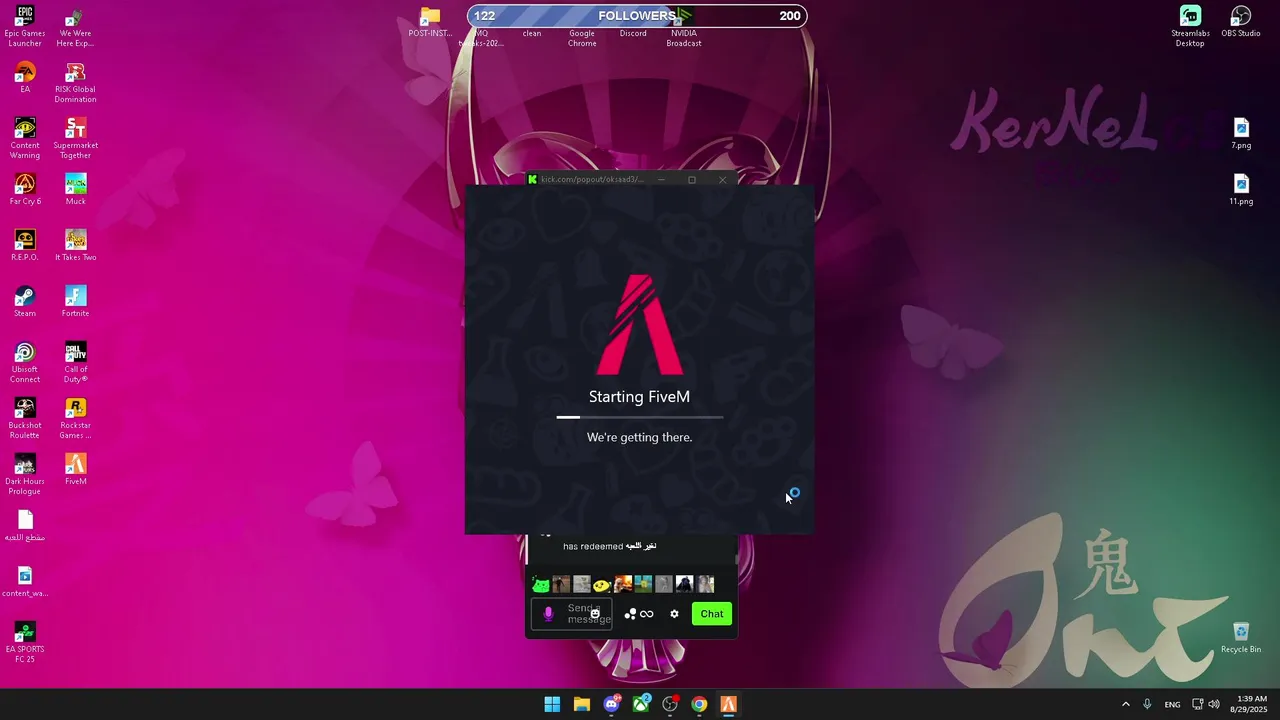Pick the yellow smiley blob emote

click(x=602, y=585)
